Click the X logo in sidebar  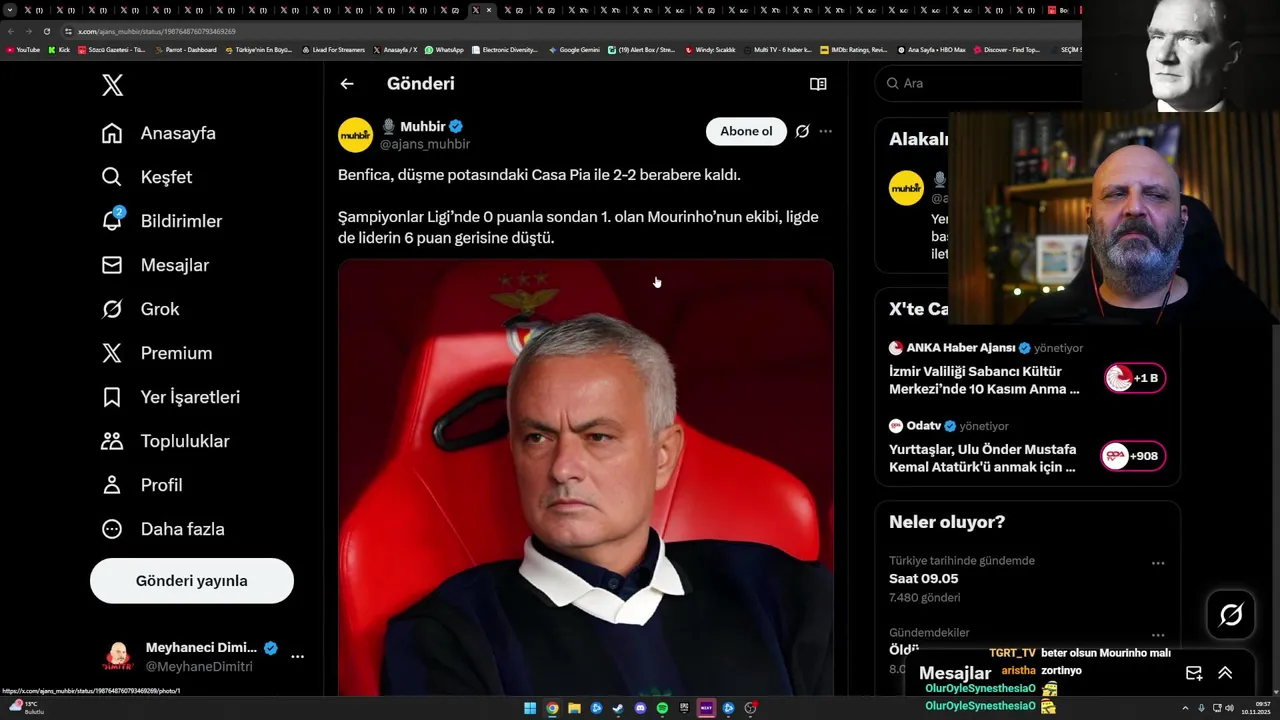coord(113,85)
